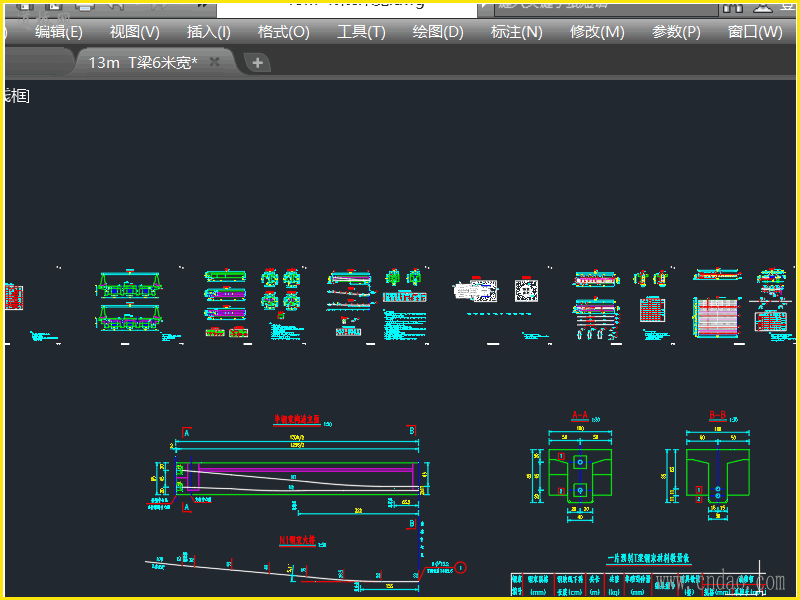800x600 pixels.
Task: Switch to the 13m T梁6米宽 drawing tab
Action: 143,63
